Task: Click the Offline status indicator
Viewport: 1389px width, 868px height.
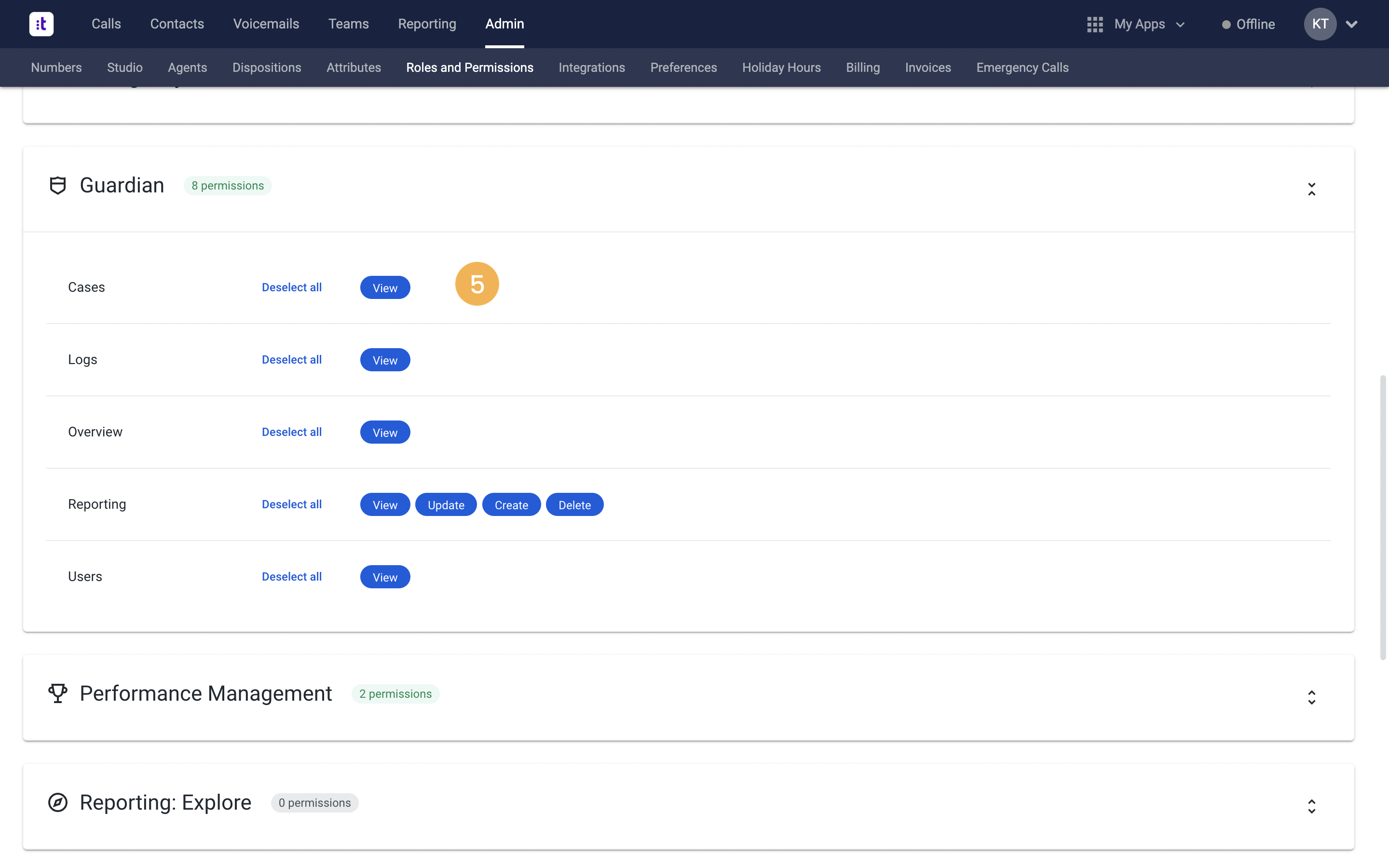Action: pos(1248,24)
